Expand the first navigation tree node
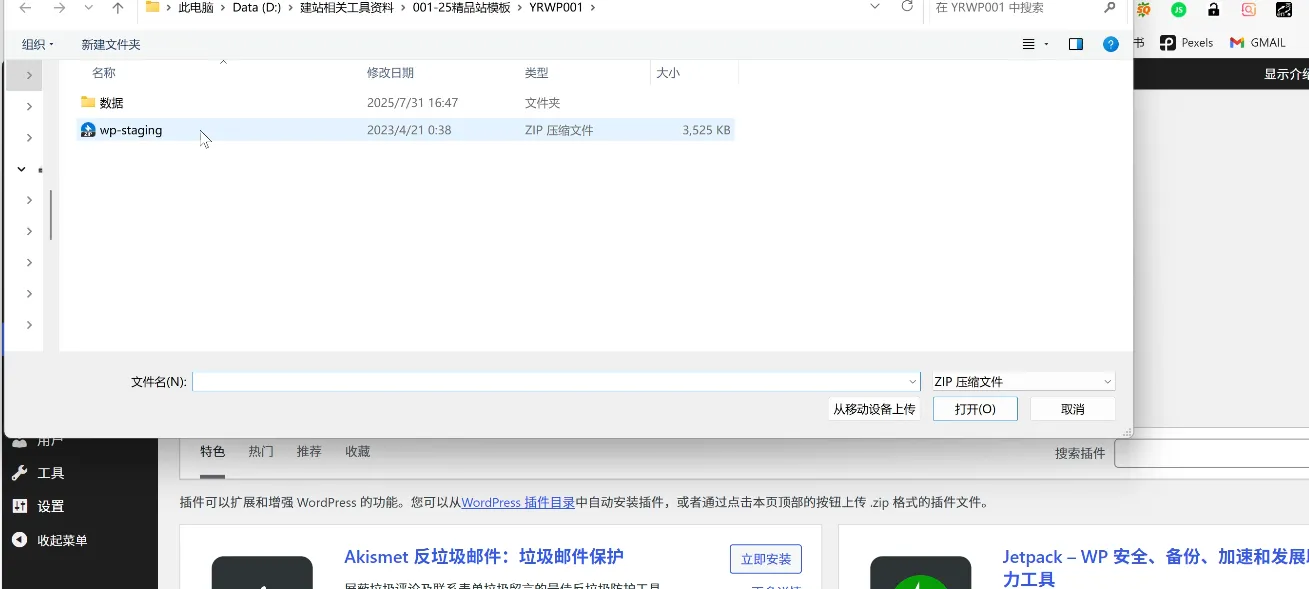 click(x=29, y=75)
